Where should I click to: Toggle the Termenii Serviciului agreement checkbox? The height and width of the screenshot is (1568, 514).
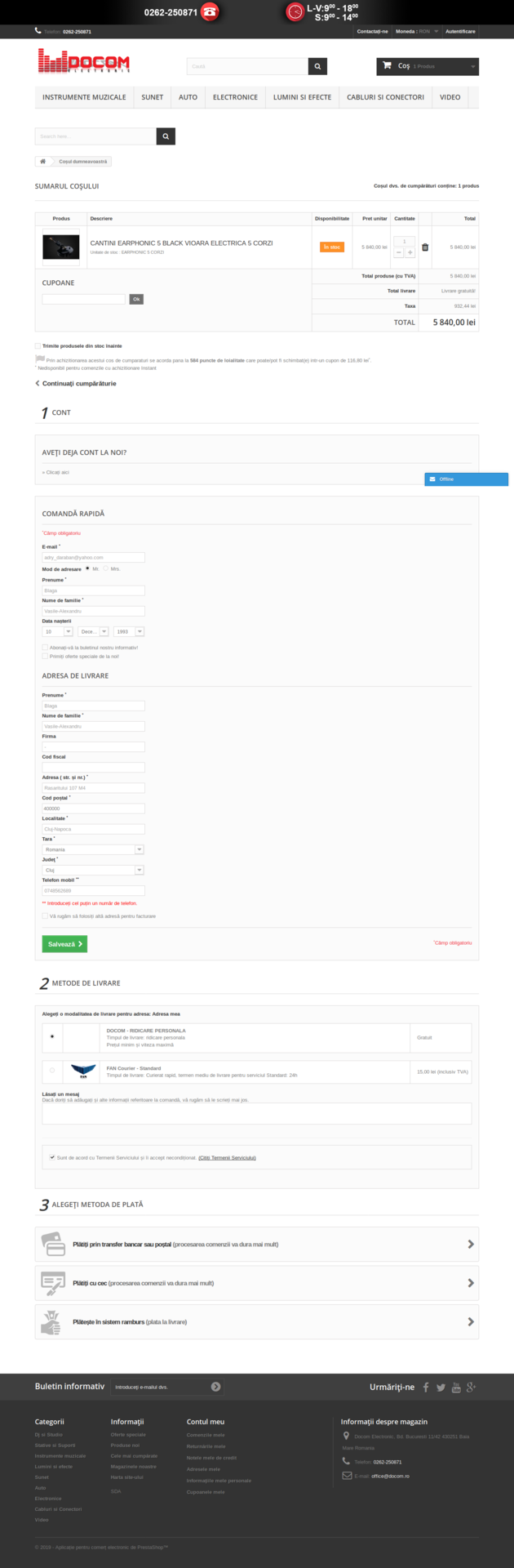[x=52, y=1157]
